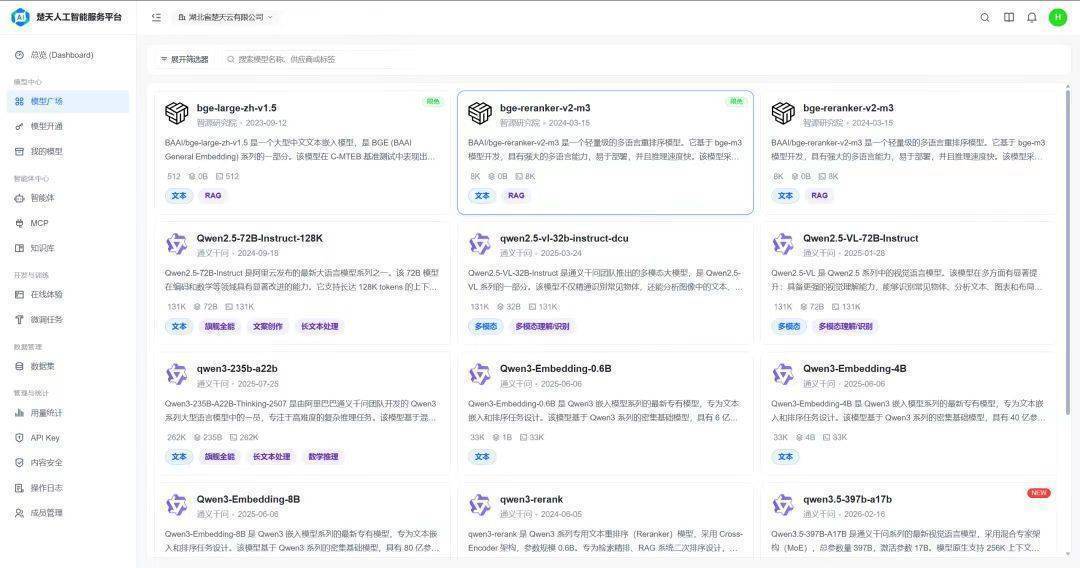The height and width of the screenshot is (568, 1080).
Task: Open notifications bell icon
Action: [x=1032, y=17]
